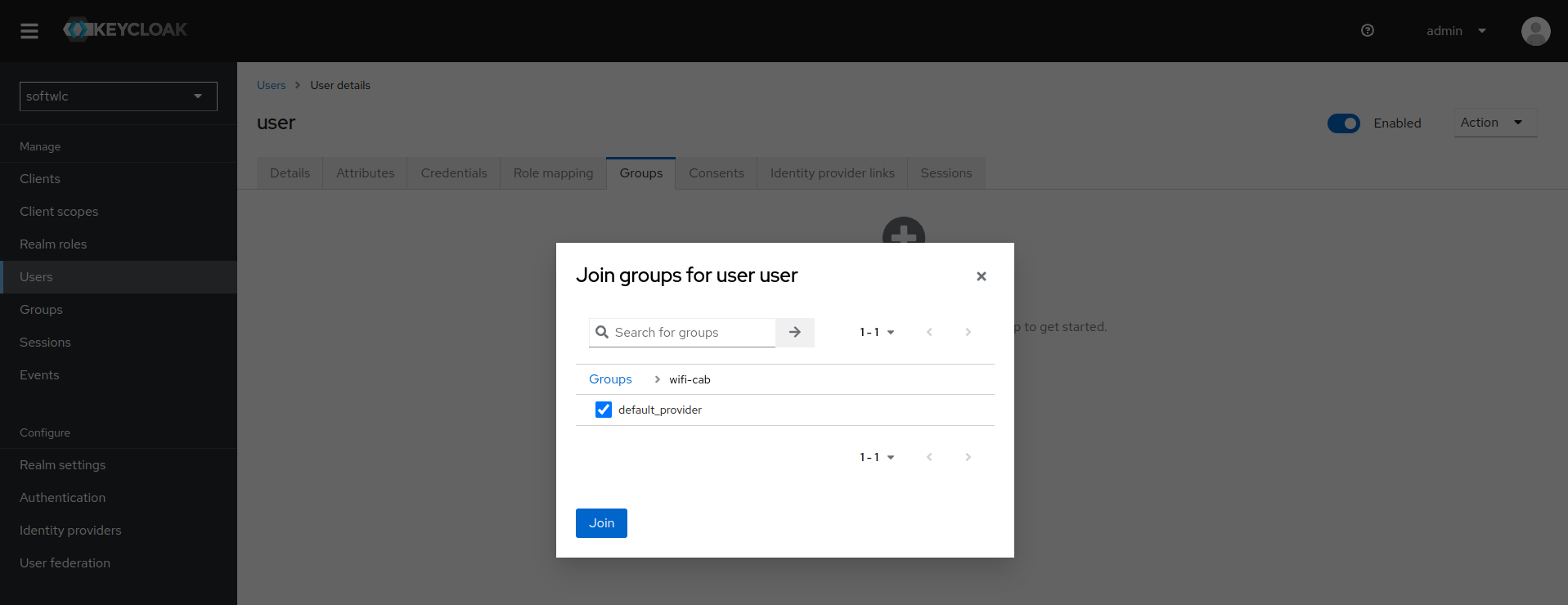Open Sessions in the sidebar
Screen dimensions: 1568x605
point(119,343)
